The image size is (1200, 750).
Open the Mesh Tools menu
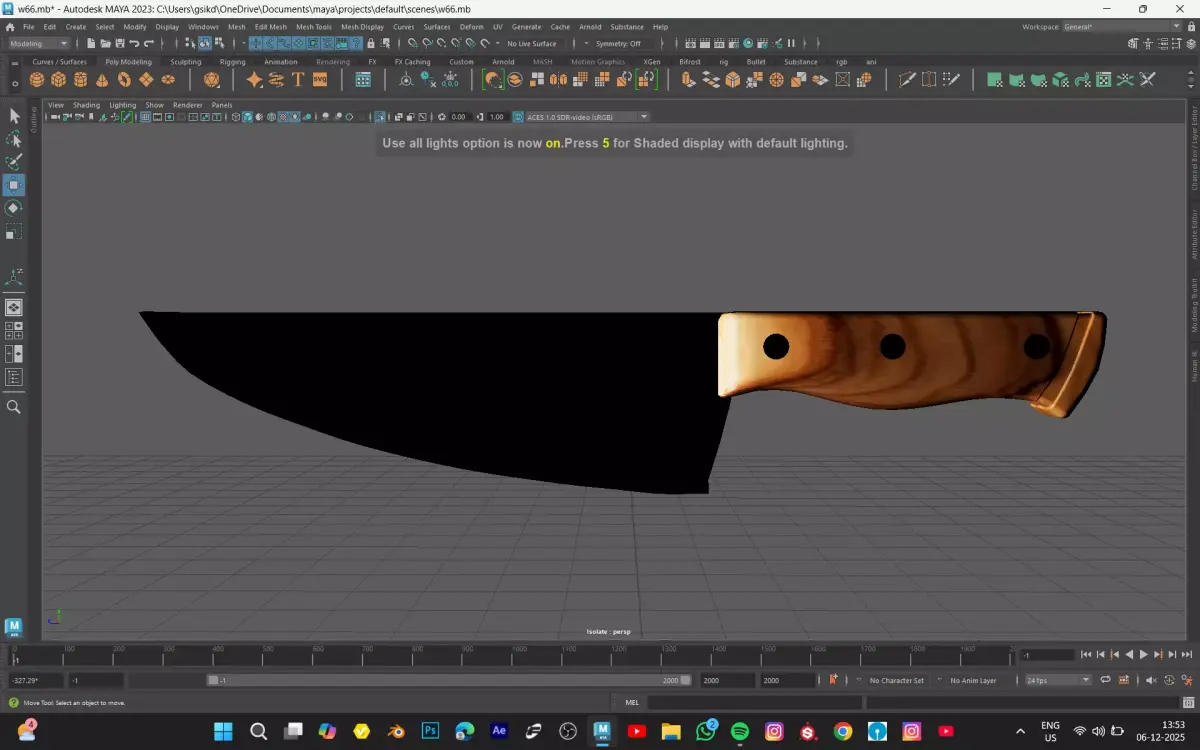click(313, 27)
